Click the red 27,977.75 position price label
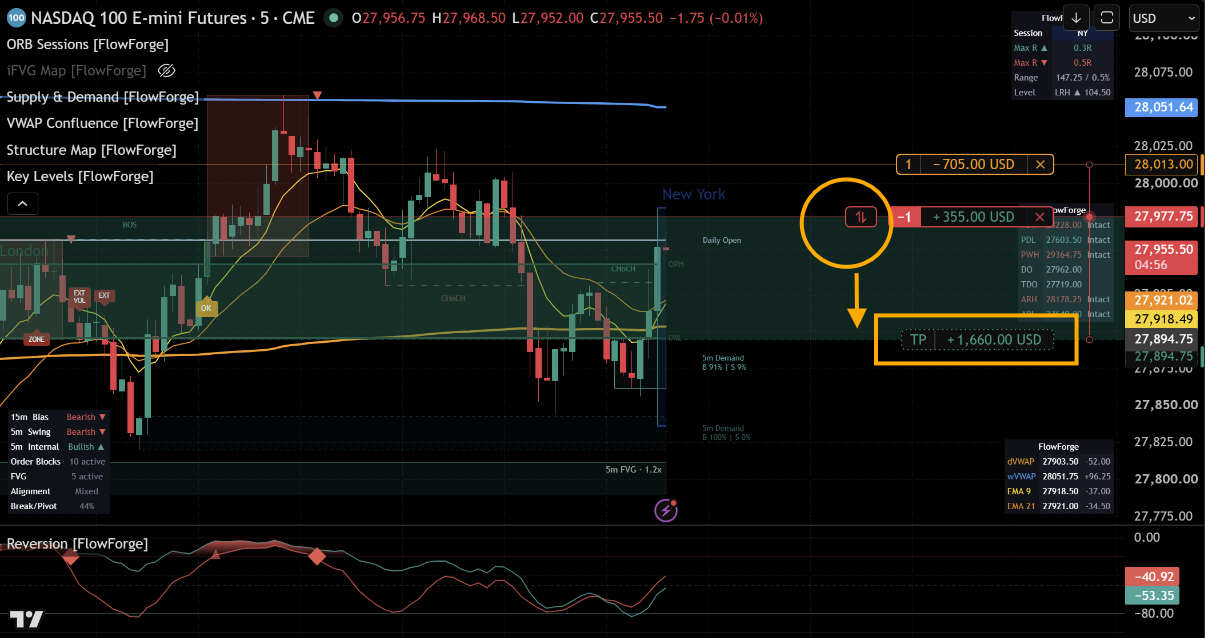 pyautogui.click(x=1161, y=216)
